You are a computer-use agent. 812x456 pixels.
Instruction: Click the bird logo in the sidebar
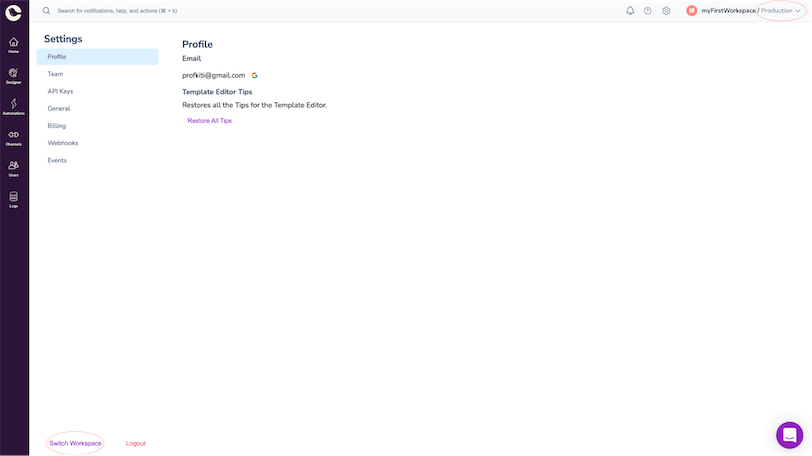coord(13,13)
